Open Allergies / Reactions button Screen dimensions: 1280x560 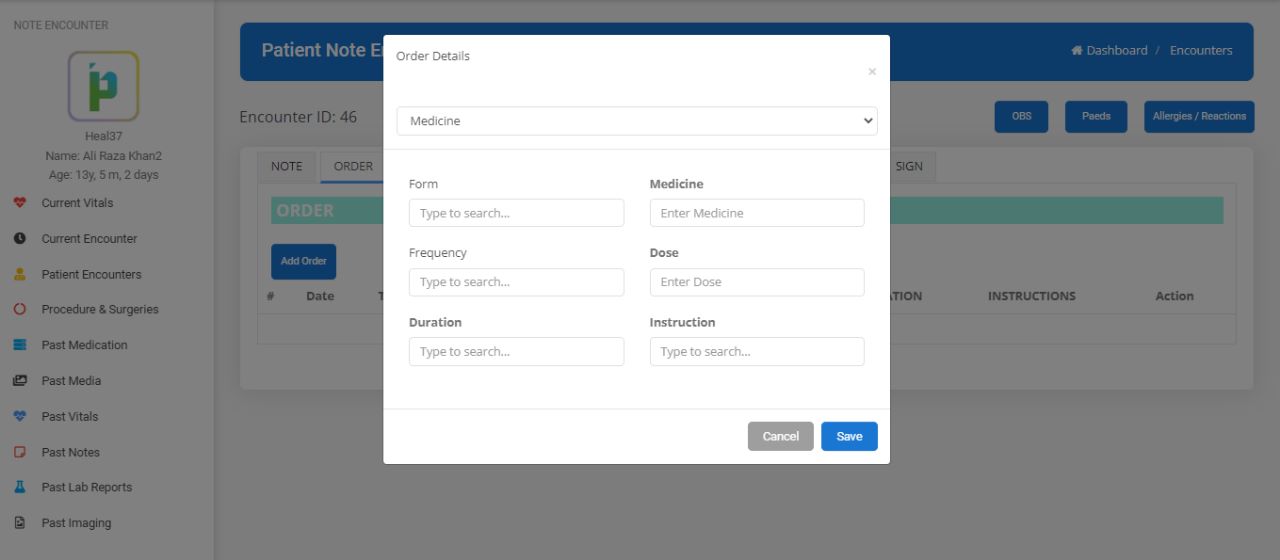1198,117
